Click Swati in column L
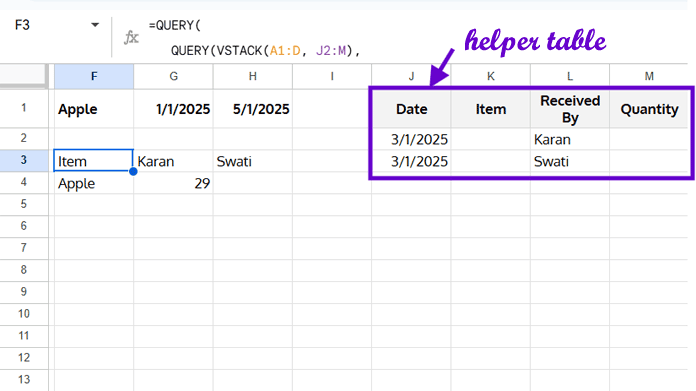Image resolution: width=696 pixels, height=391 pixels. point(570,161)
